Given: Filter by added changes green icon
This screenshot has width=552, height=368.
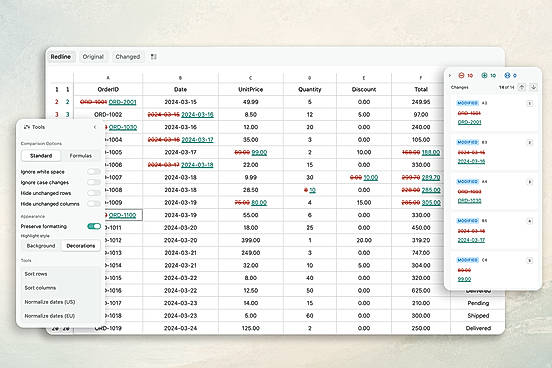Looking at the screenshot, I should coord(484,75).
